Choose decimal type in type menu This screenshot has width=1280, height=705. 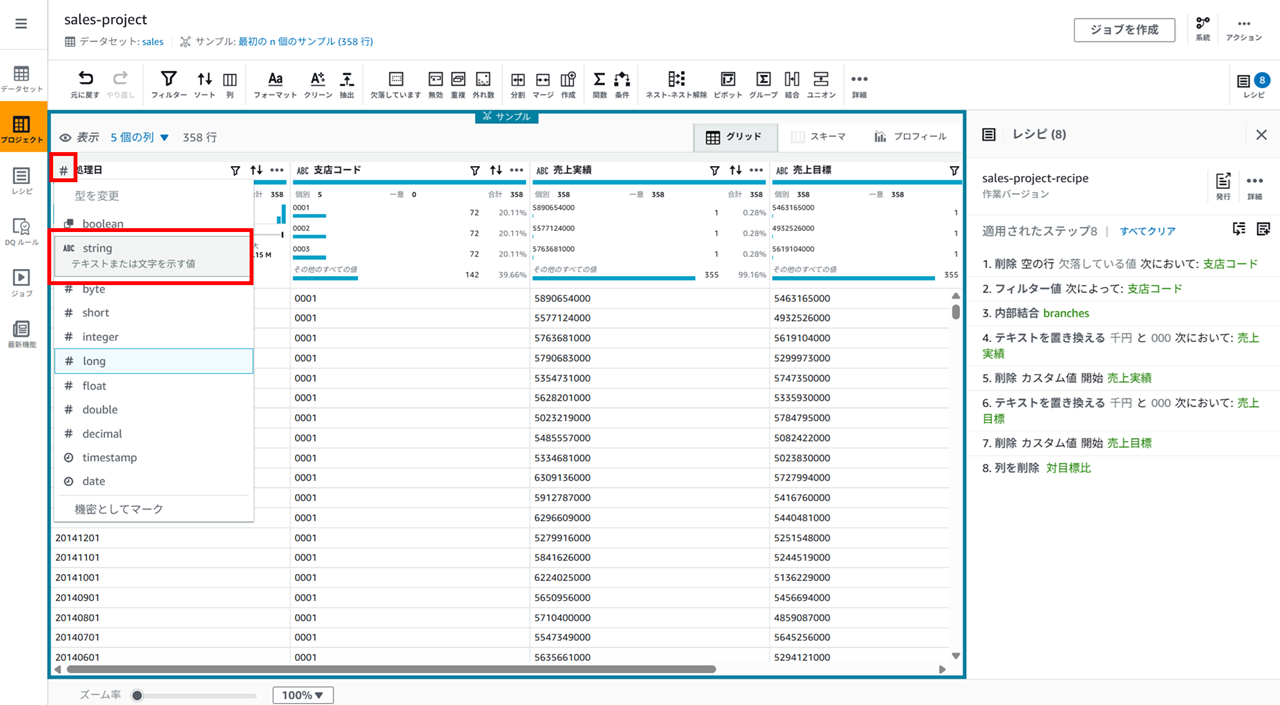tap(153, 434)
